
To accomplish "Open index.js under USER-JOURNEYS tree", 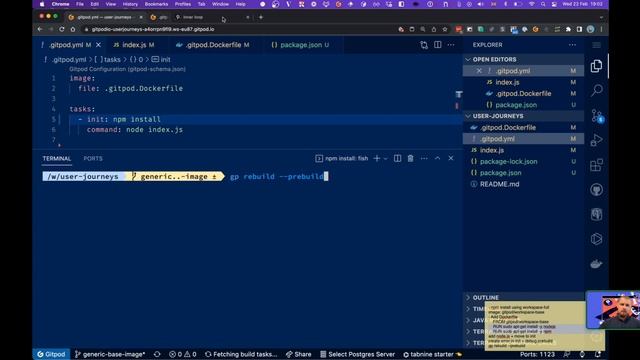I will click(491, 150).
